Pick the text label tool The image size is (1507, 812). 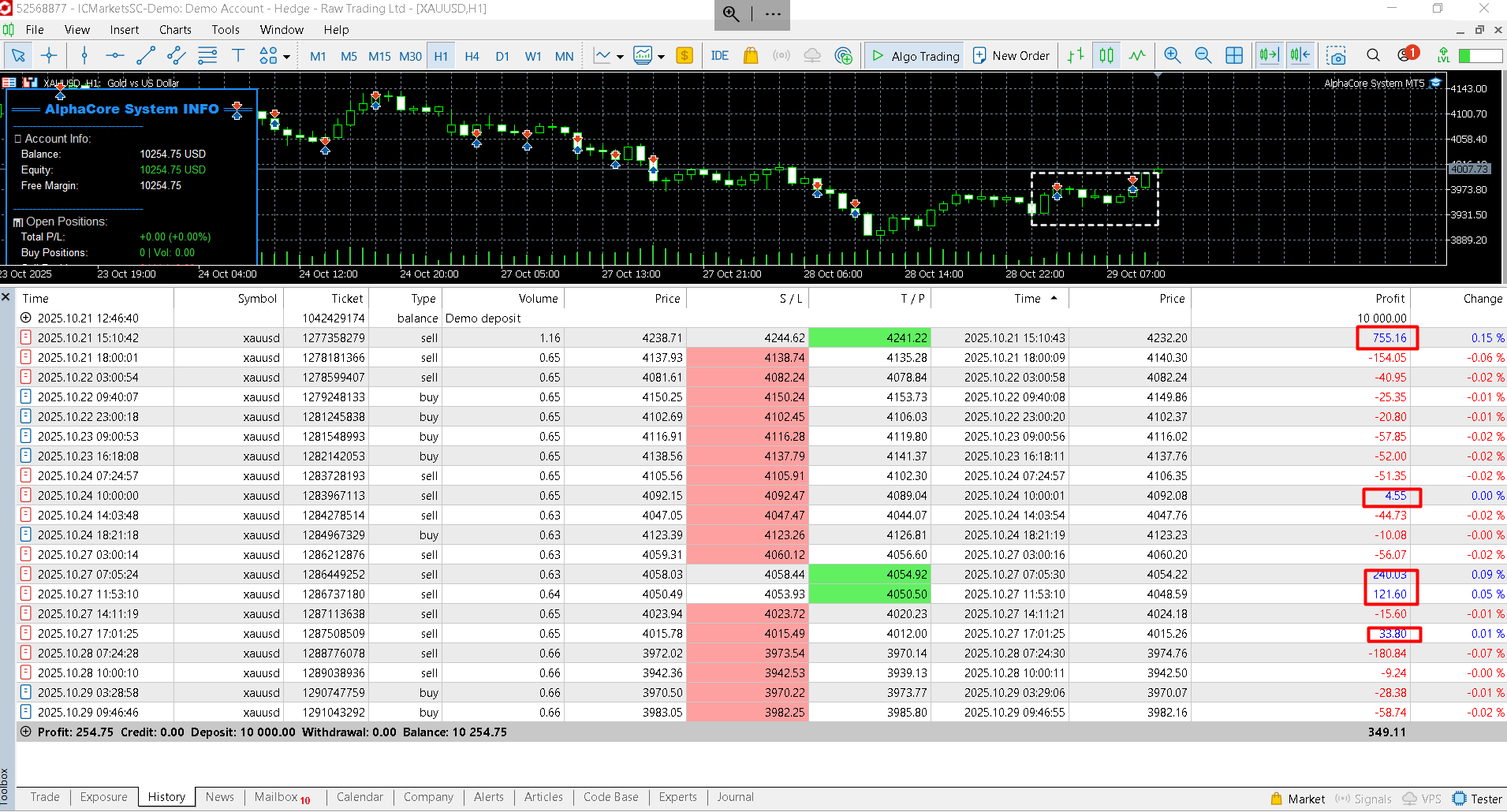237,55
